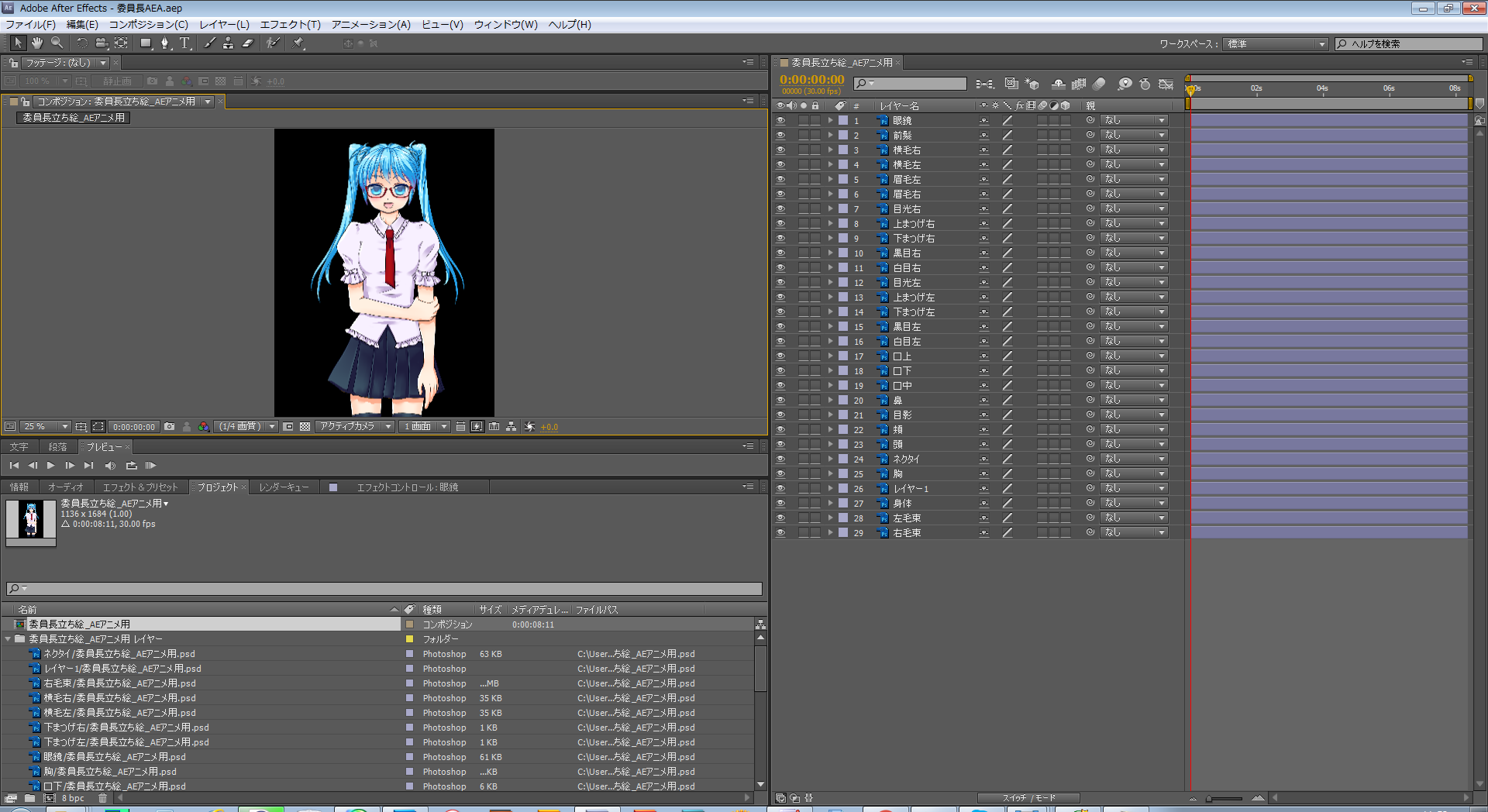This screenshot has height=812, width=1488.
Task: Select the Unified Camera tool
Action: click(102, 43)
